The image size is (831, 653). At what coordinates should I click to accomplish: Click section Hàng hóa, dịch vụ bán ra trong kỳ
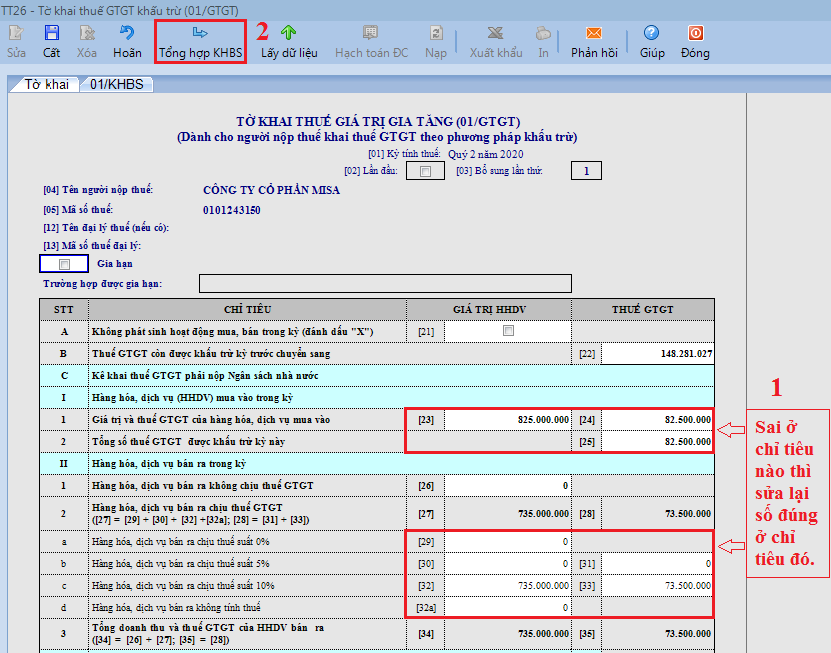coord(377,464)
